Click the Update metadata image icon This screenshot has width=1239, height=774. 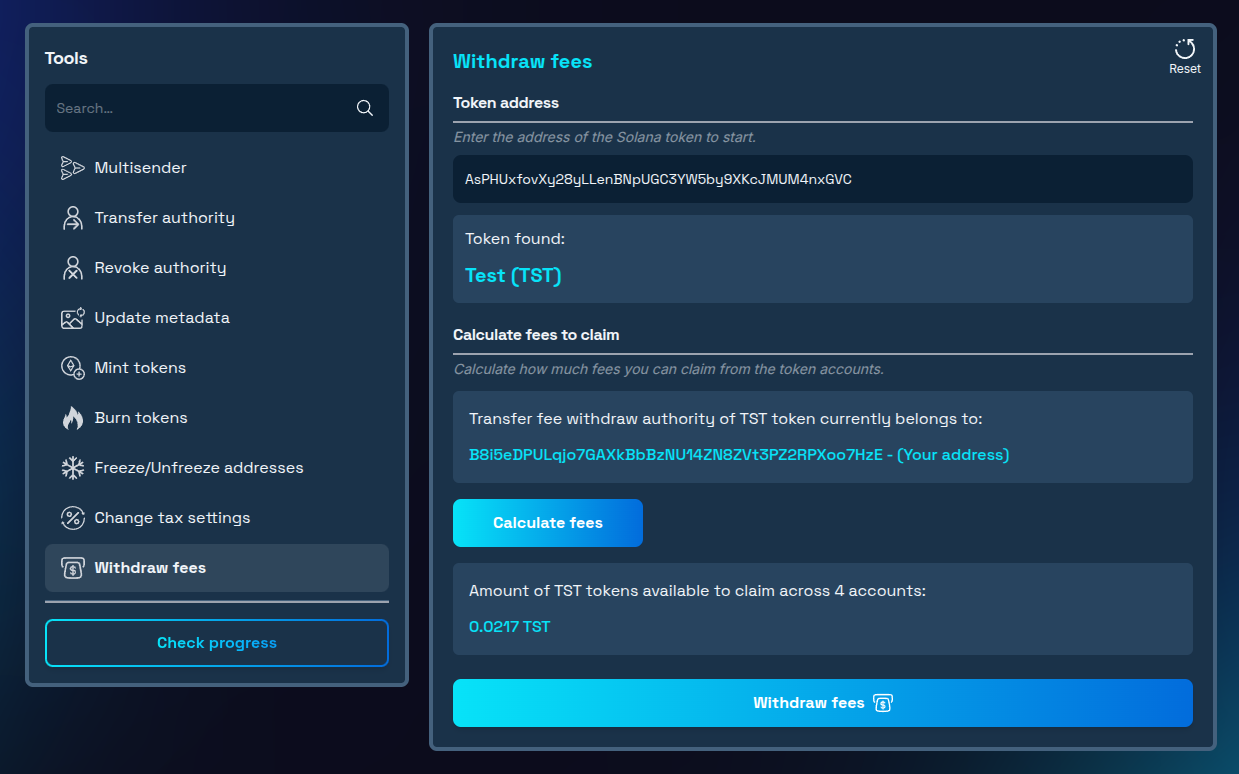click(72, 318)
